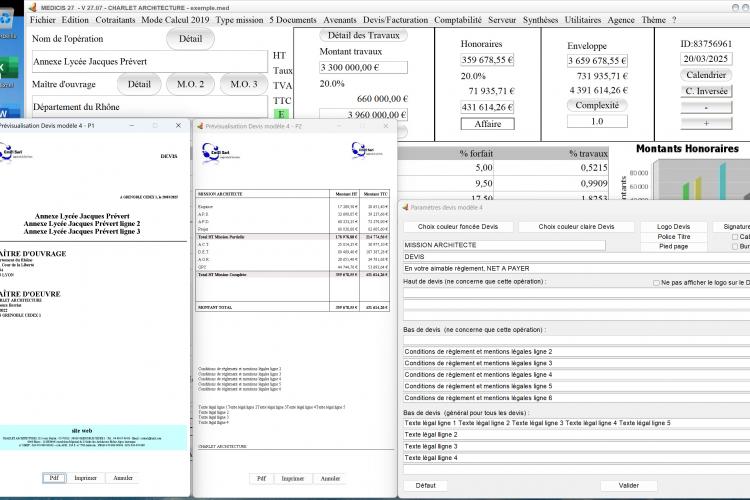Toggle Ne pas afficher le logo checkbox

(656, 283)
